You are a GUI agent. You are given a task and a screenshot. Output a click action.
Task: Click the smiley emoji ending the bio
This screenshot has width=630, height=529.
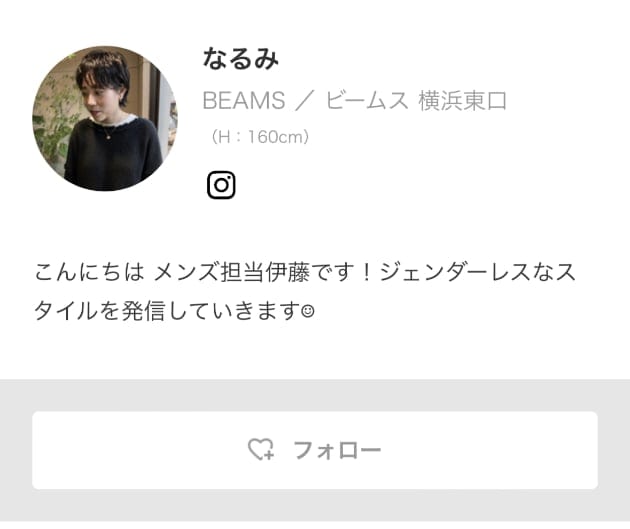click(308, 311)
